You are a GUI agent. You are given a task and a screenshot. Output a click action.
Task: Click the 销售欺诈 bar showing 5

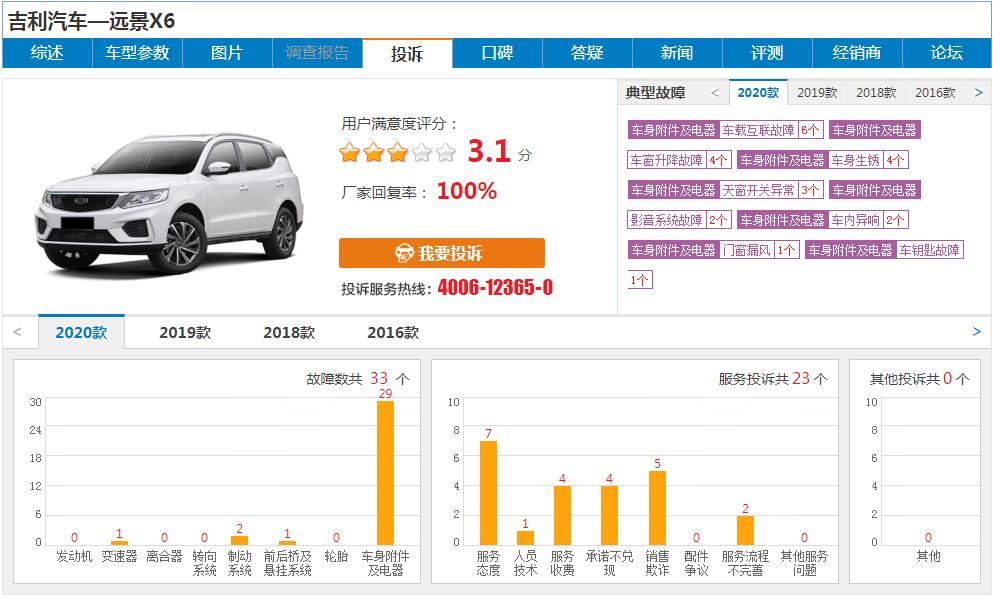(657, 508)
